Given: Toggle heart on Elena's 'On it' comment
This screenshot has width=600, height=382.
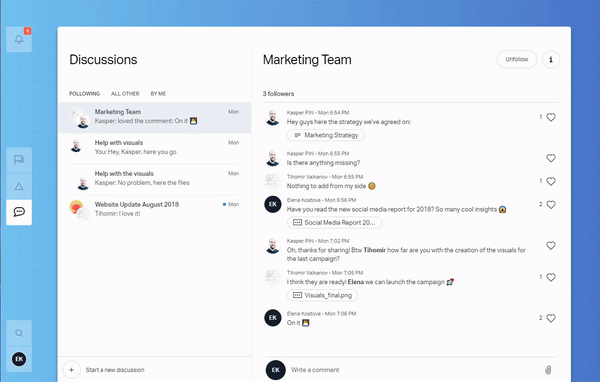Looking at the screenshot, I should pyautogui.click(x=551, y=318).
